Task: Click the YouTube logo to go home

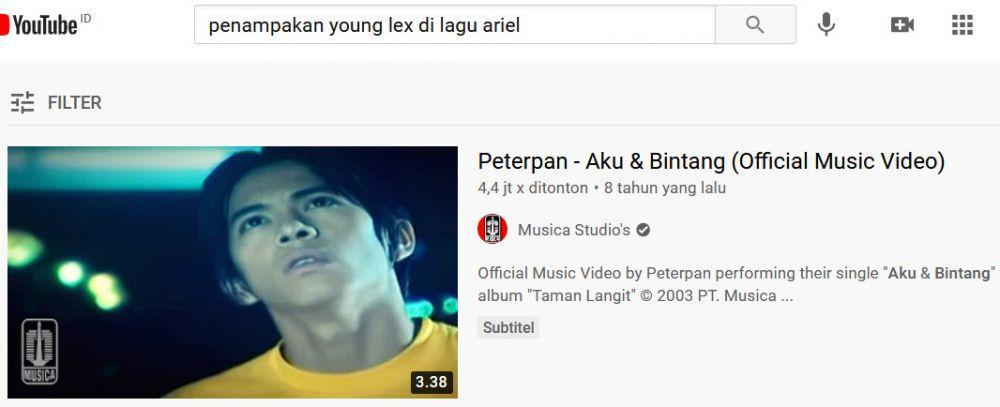Action: [38, 25]
